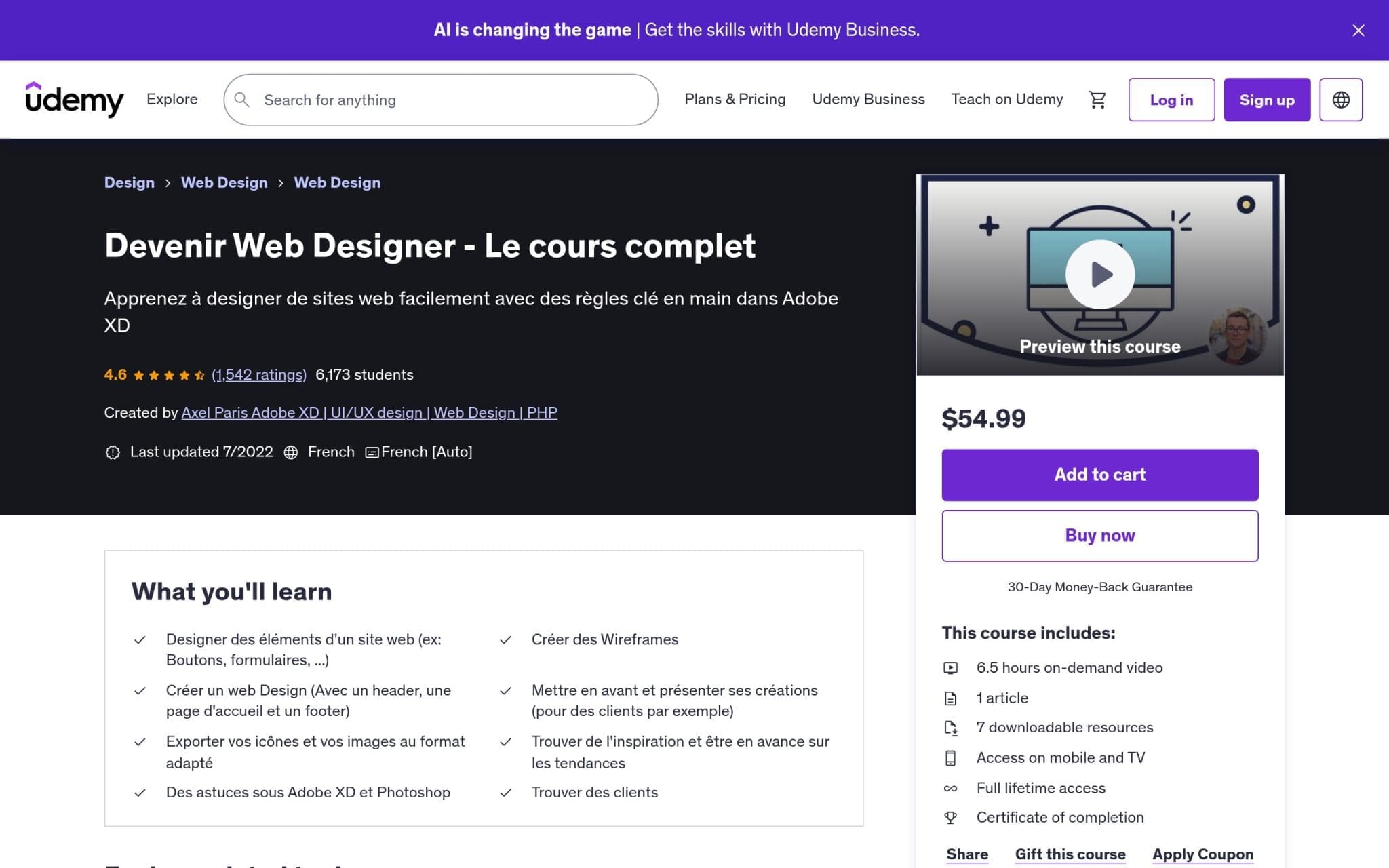Click checkmark beside Mettre en avant
This screenshot has height=868, width=1389.
click(x=505, y=691)
